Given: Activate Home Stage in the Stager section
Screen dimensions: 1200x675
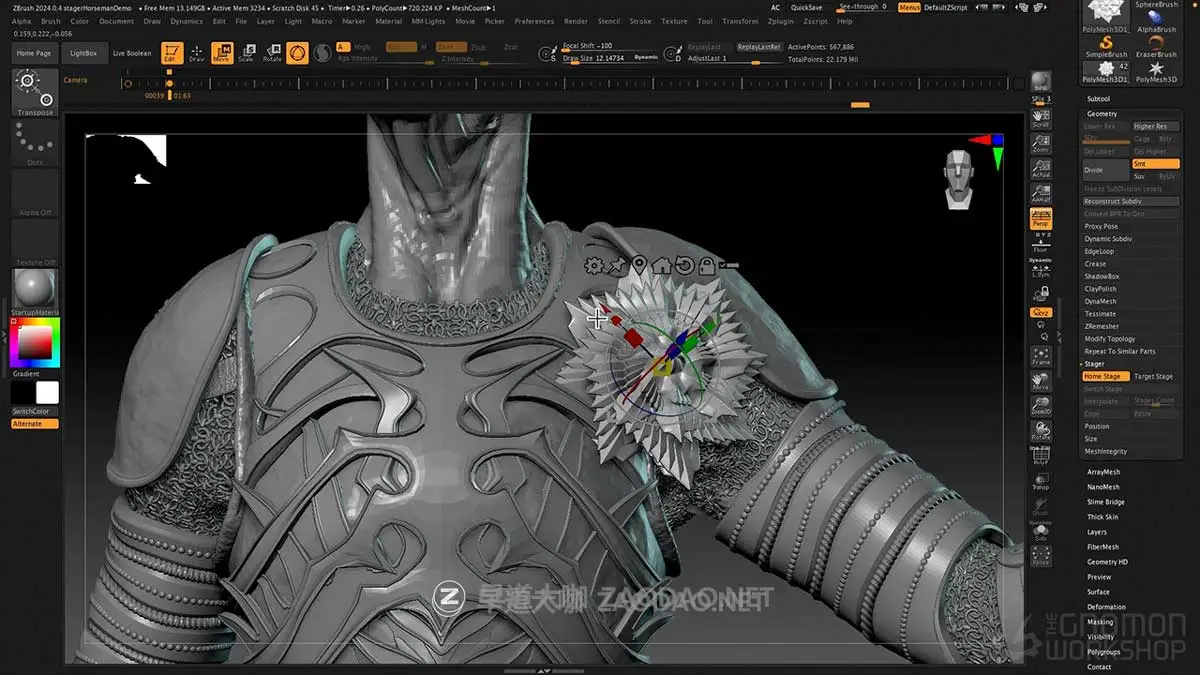Looking at the screenshot, I should click(1104, 375).
